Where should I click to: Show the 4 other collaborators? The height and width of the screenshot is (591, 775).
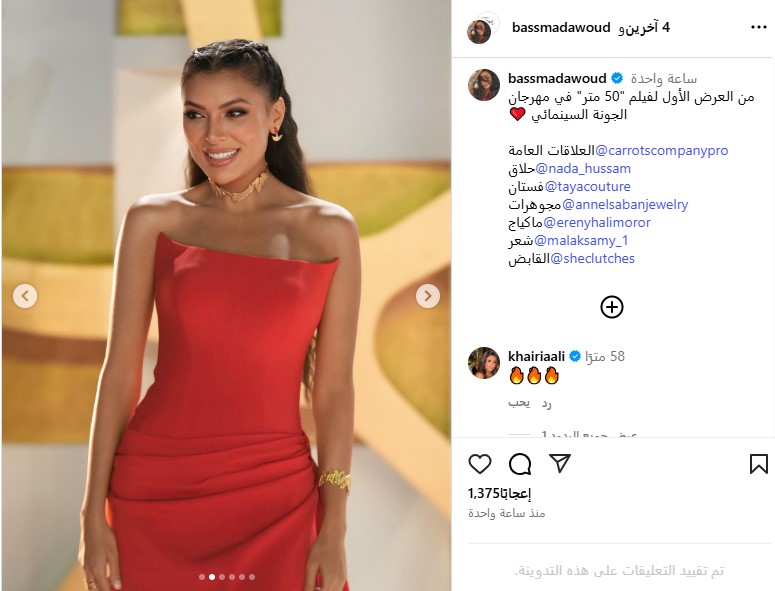(x=644, y=28)
